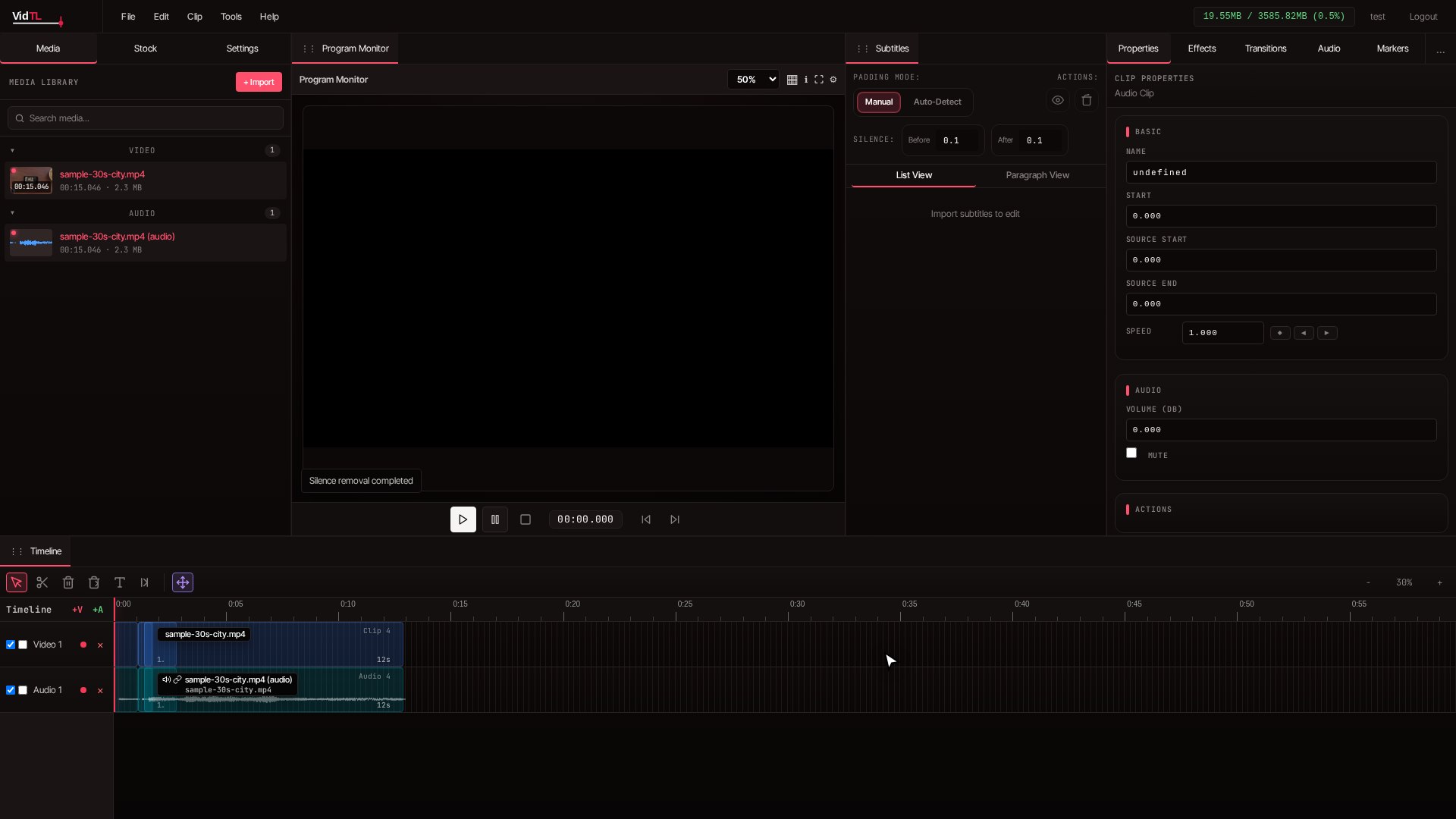Image resolution: width=1456 pixels, height=819 pixels.
Task: Uncheck the blue Audio 1 track checkbox
Action: tap(11, 690)
